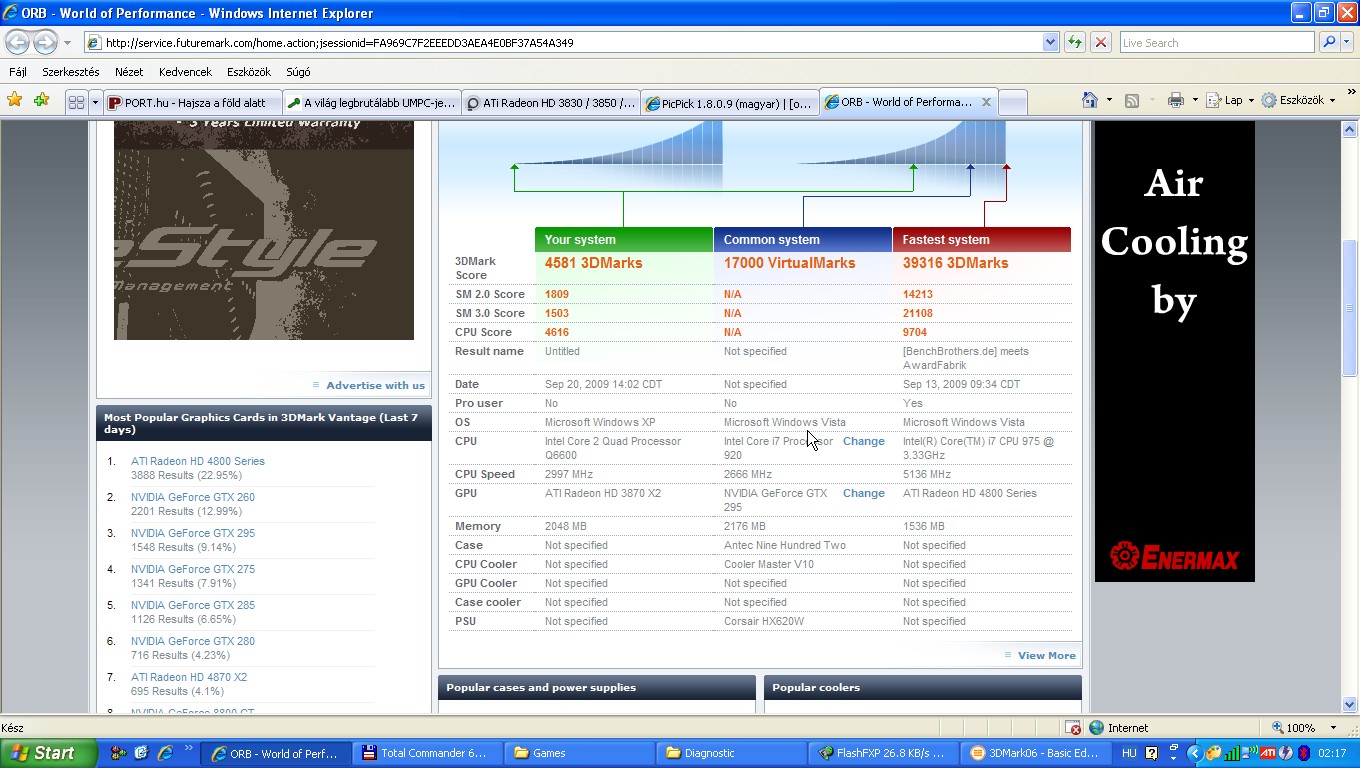This screenshot has height=768, width=1360.
Task: Open the Súgó menu
Action: pos(298,72)
